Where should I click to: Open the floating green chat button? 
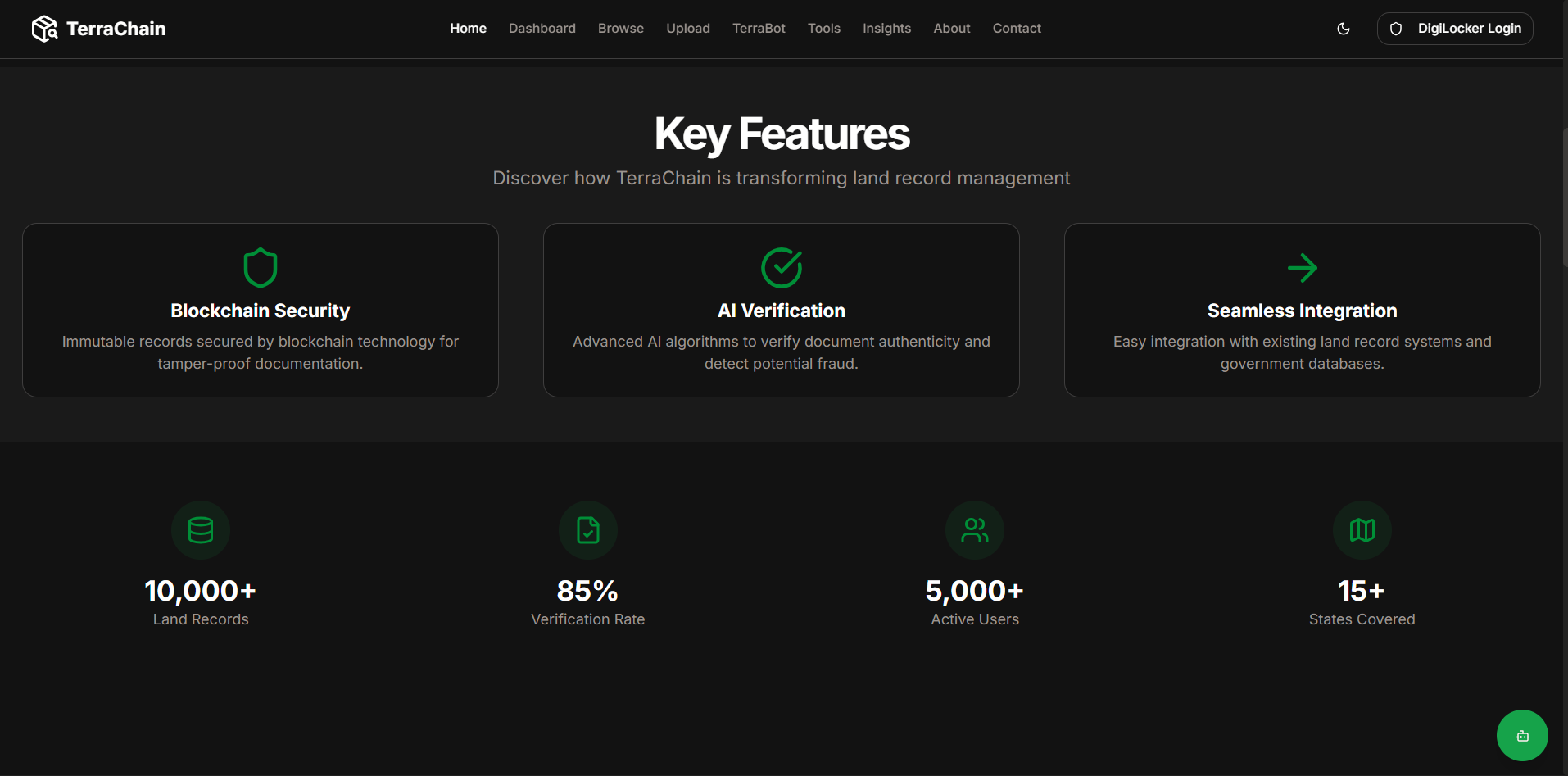pos(1521,735)
